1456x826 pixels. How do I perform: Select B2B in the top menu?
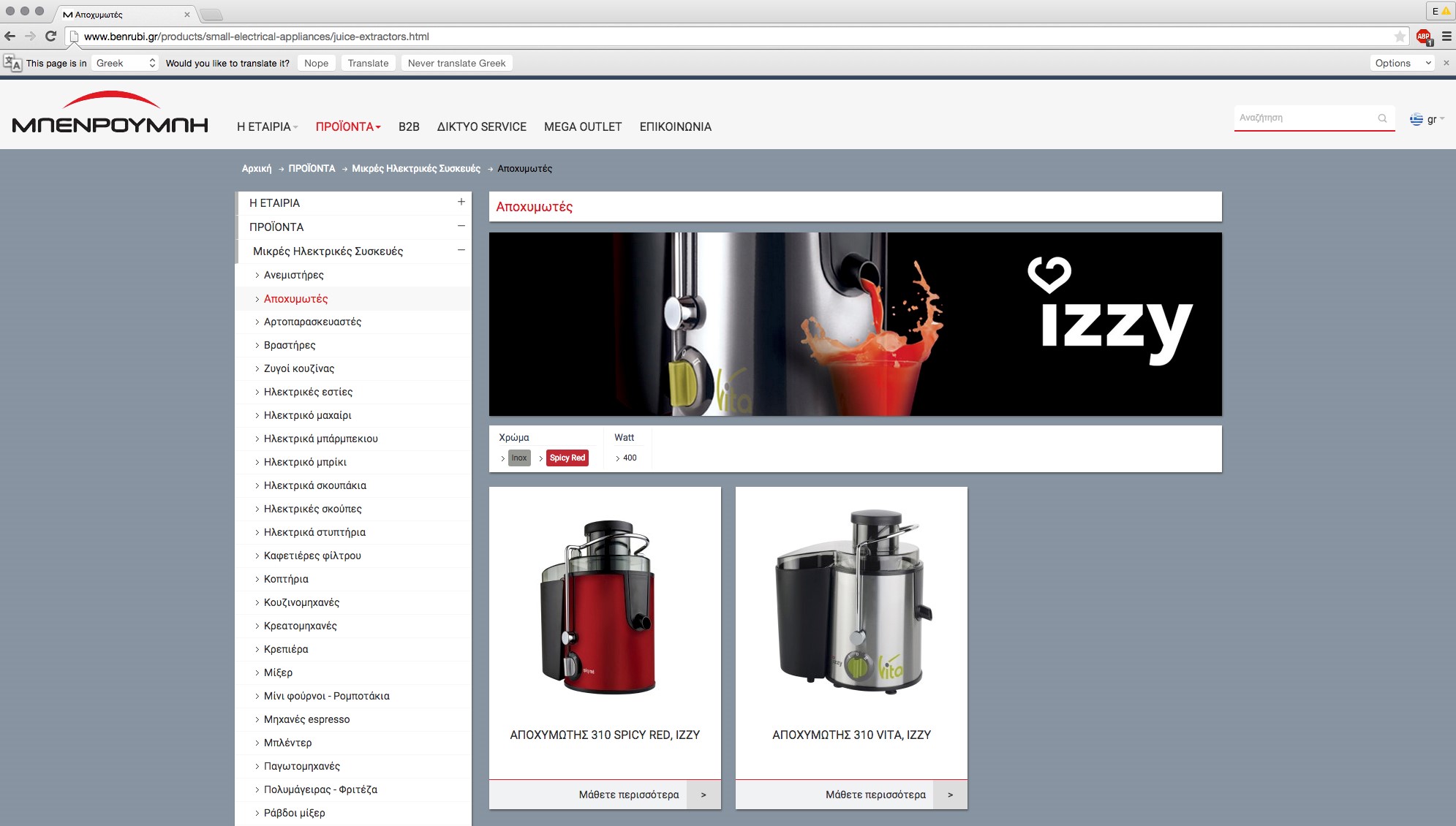(x=409, y=126)
